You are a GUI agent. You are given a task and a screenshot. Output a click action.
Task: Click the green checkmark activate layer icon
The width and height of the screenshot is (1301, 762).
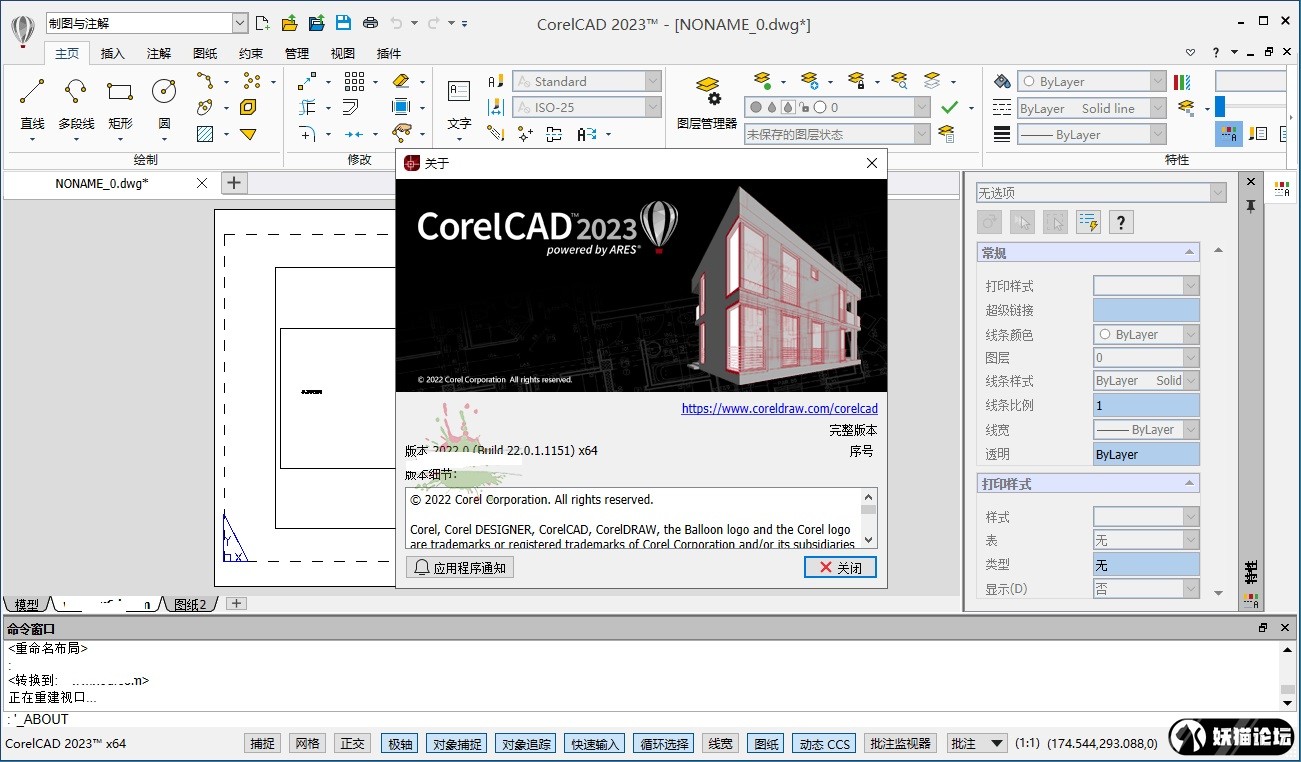950,107
